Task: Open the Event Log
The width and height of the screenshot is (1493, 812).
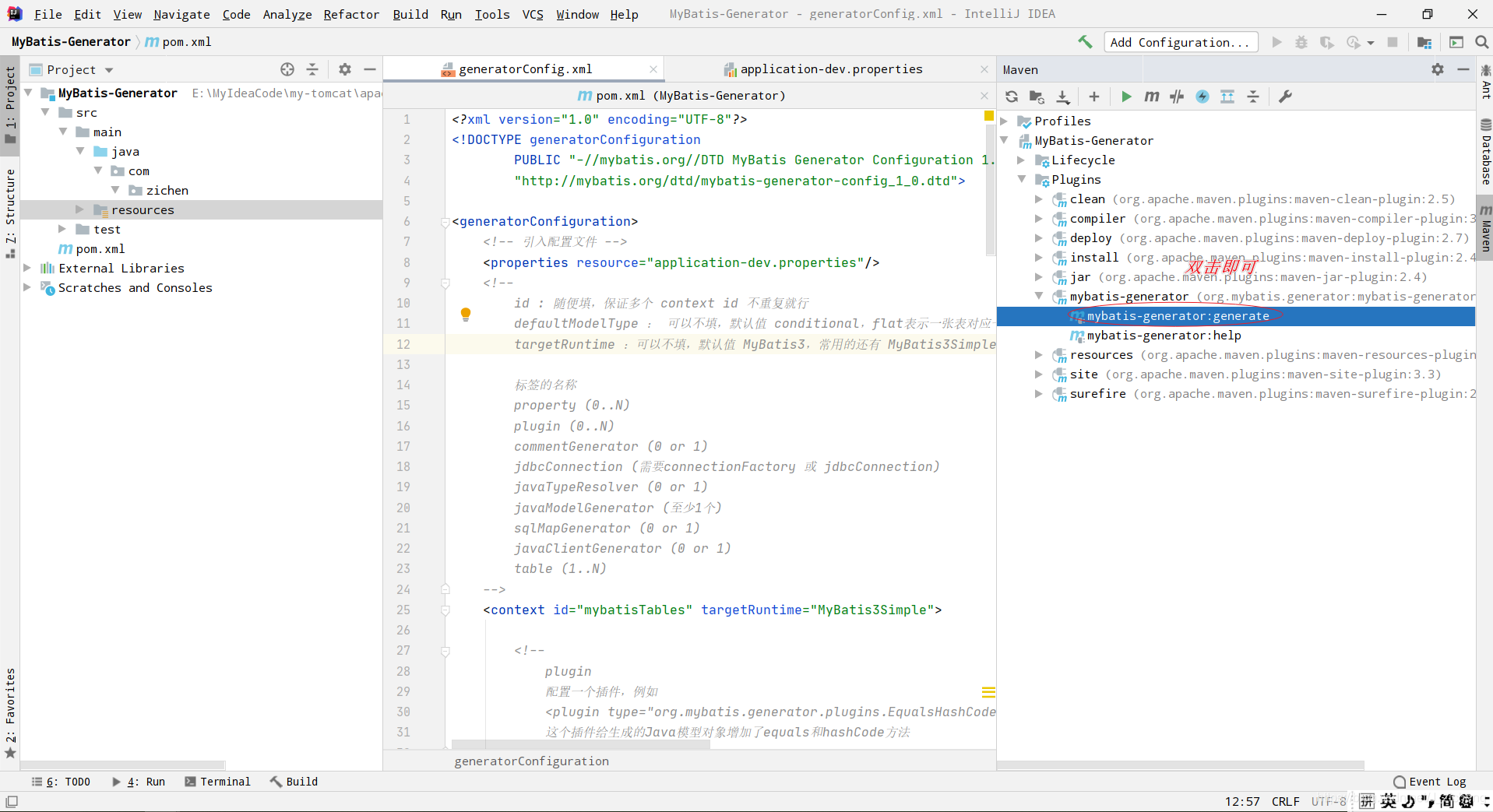Action: coord(1430,782)
